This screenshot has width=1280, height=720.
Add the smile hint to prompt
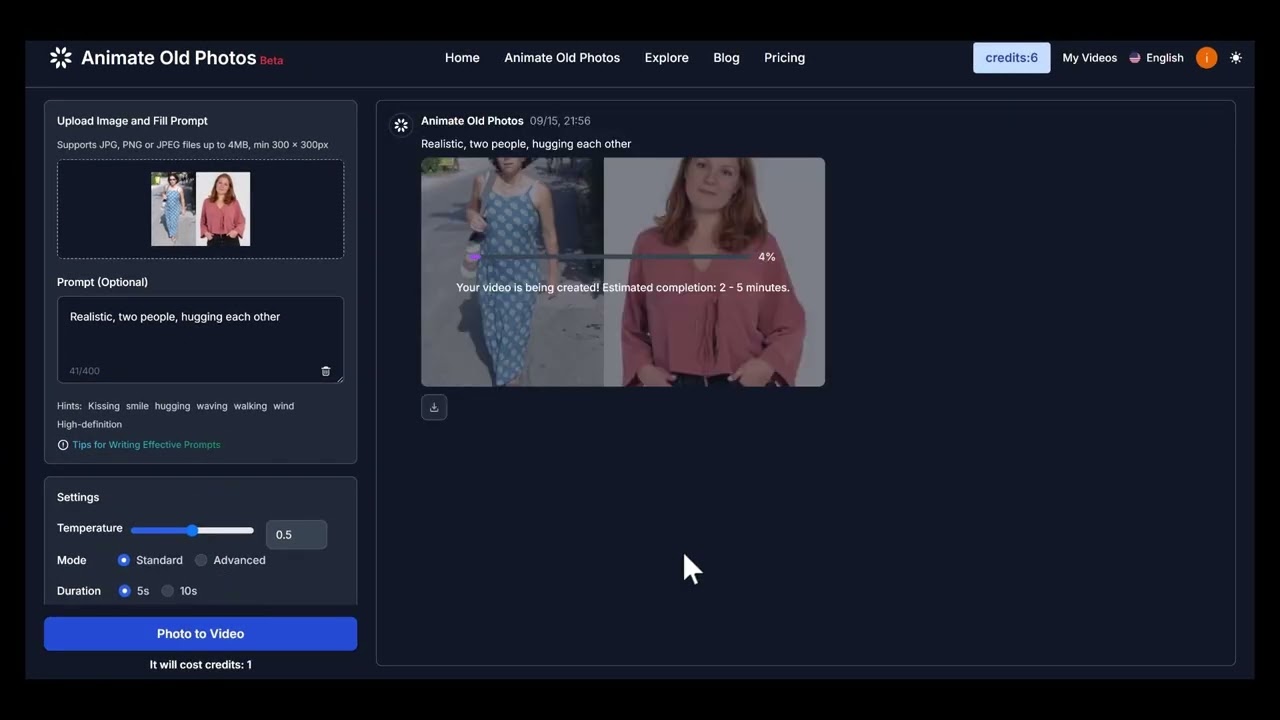pyautogui.click(x=137, y=406)
